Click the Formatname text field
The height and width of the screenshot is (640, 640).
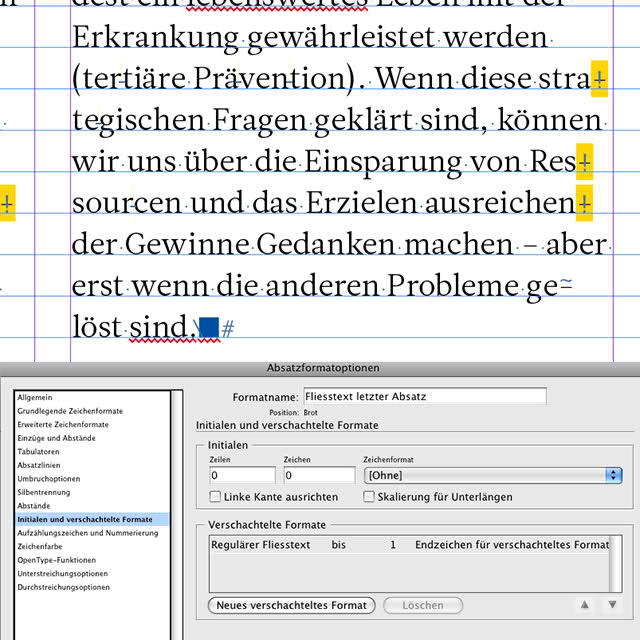click(425, 396)
